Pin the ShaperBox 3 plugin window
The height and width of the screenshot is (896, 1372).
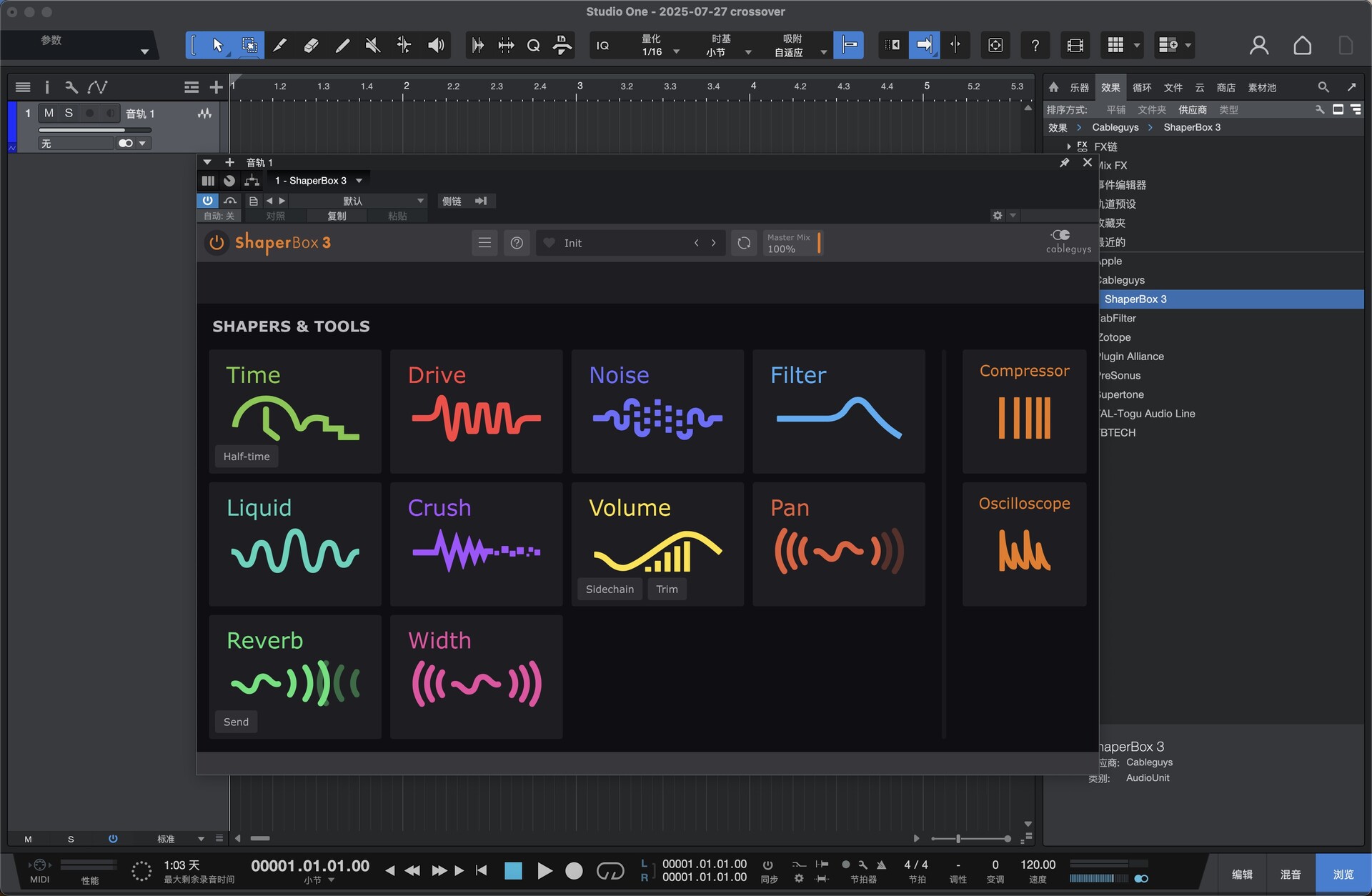coord(1064,163)
